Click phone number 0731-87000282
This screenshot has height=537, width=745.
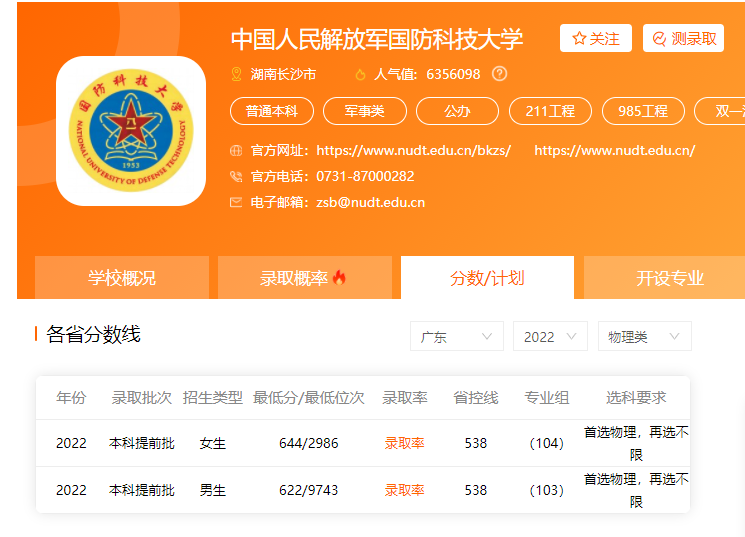(x=365, y=177)
